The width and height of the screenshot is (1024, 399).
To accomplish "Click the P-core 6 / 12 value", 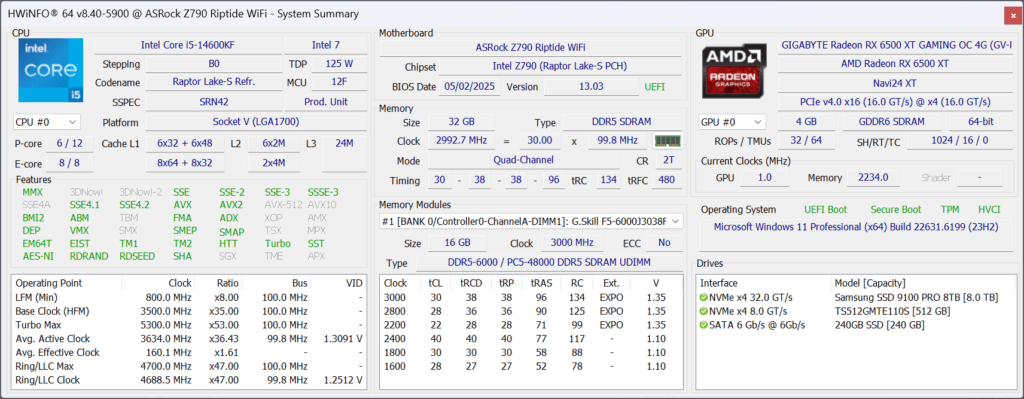I will pyautogui.click(x=69, y=143).
